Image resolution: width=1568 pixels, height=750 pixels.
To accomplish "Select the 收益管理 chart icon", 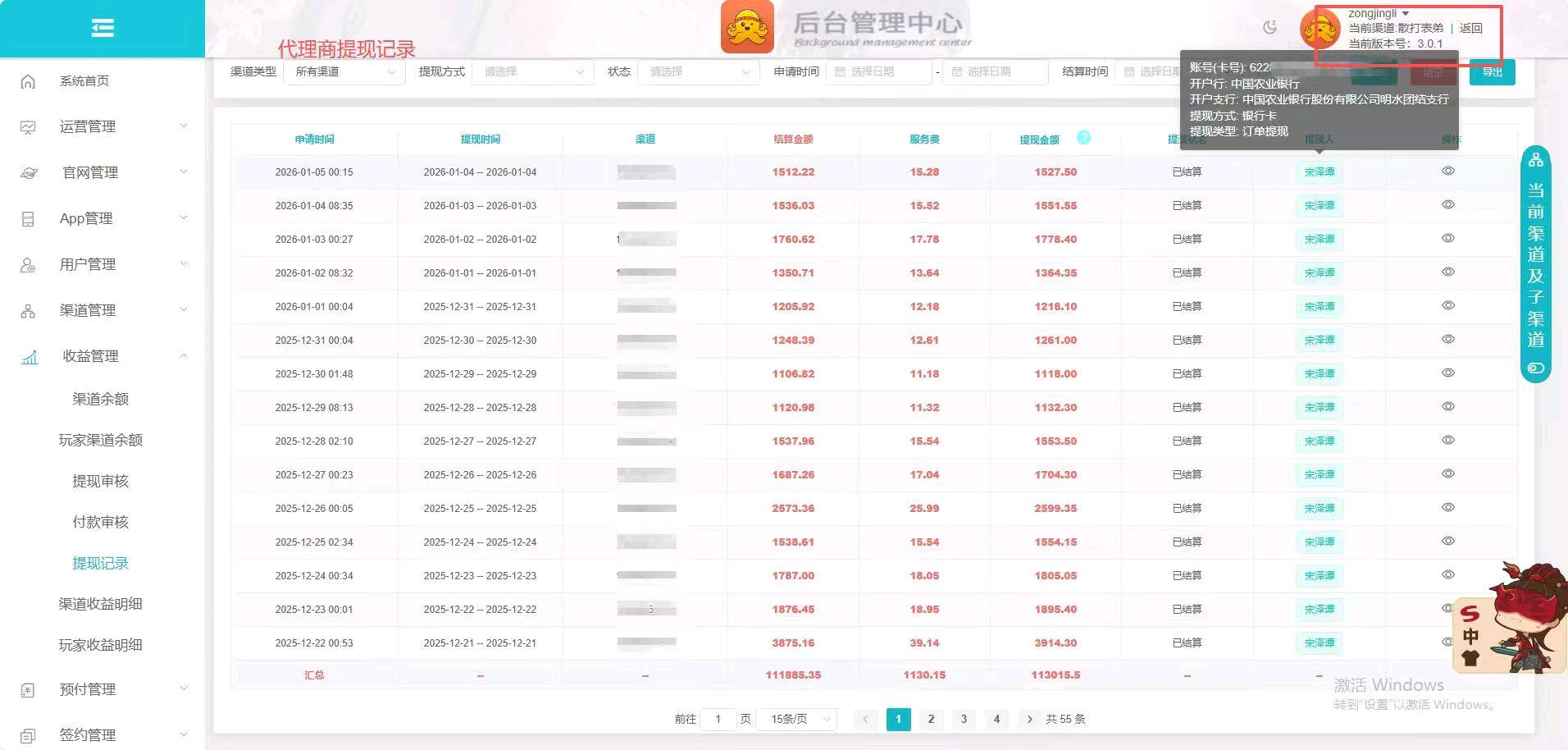I will 28,356.
